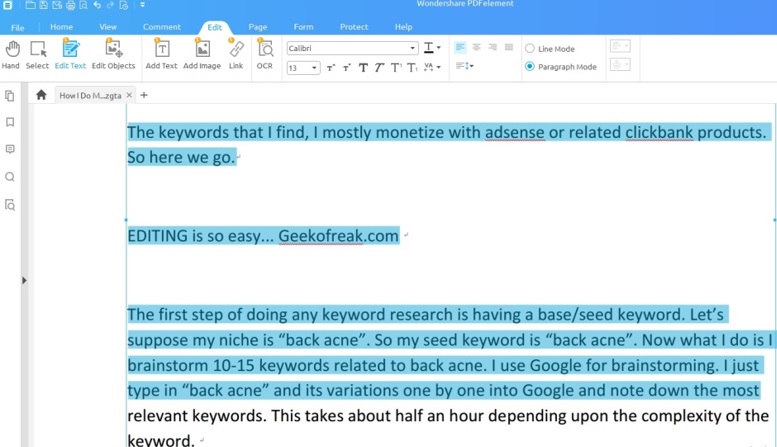Activate the Select tool

click(37, 54)
